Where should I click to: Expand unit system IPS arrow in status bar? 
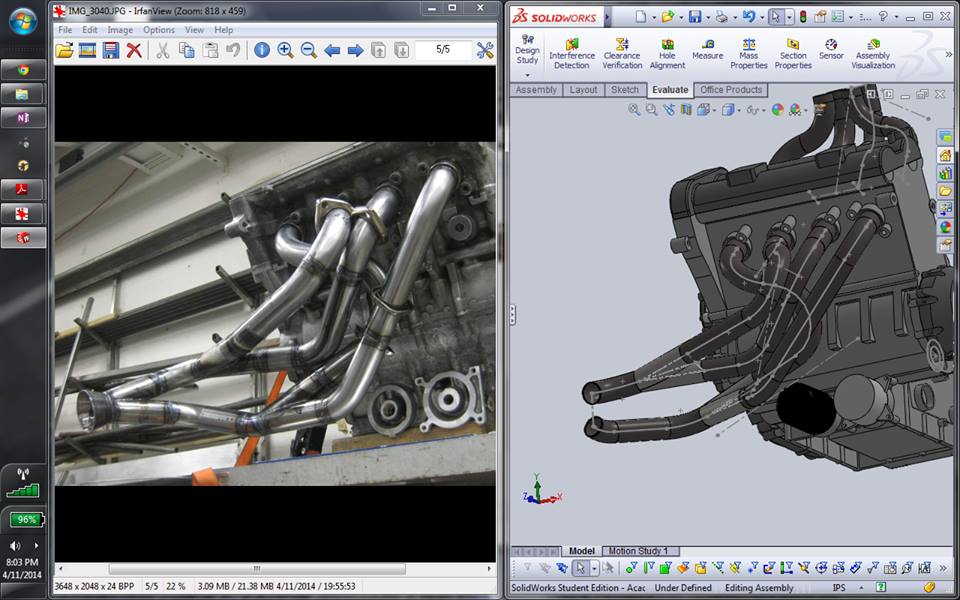pyautogui.click(x=863, y=588)
